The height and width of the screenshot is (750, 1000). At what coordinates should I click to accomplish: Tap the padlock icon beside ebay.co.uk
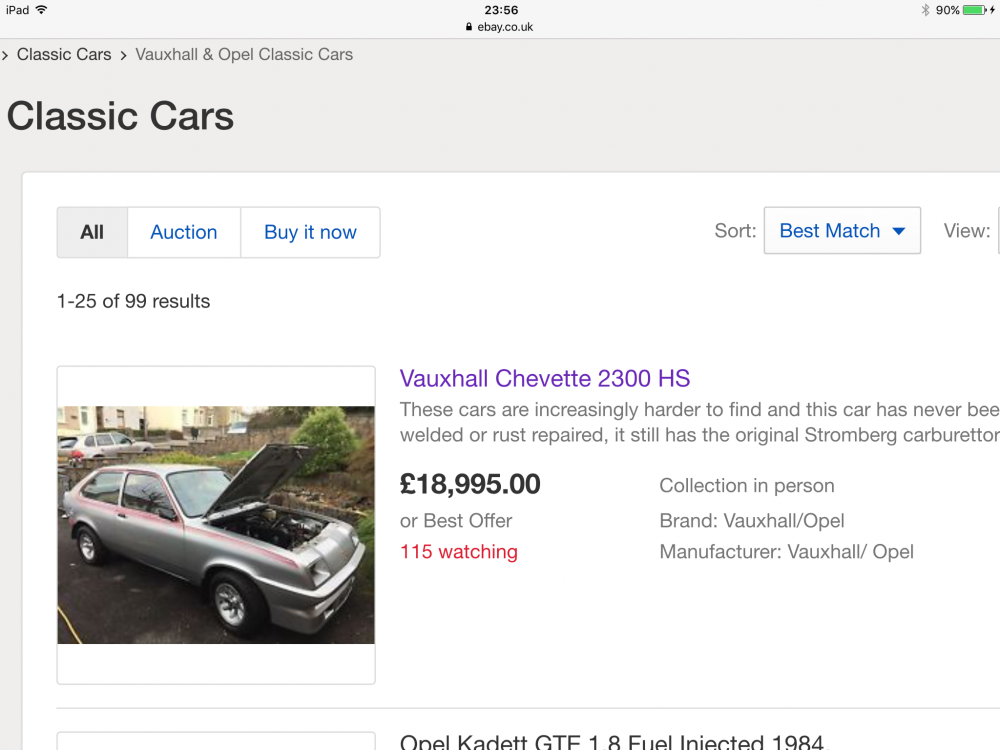pos(469,27)
